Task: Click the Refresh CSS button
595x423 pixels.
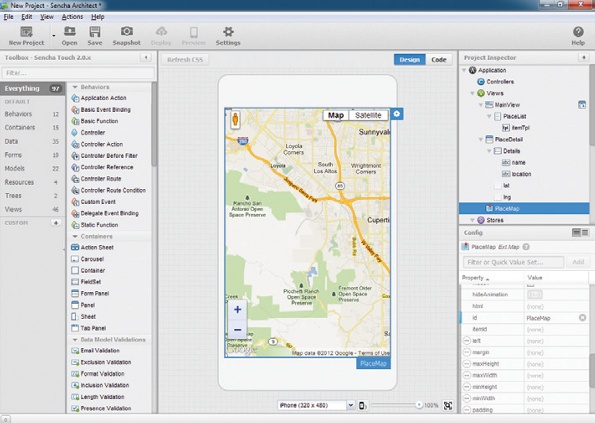Action: 185,60
